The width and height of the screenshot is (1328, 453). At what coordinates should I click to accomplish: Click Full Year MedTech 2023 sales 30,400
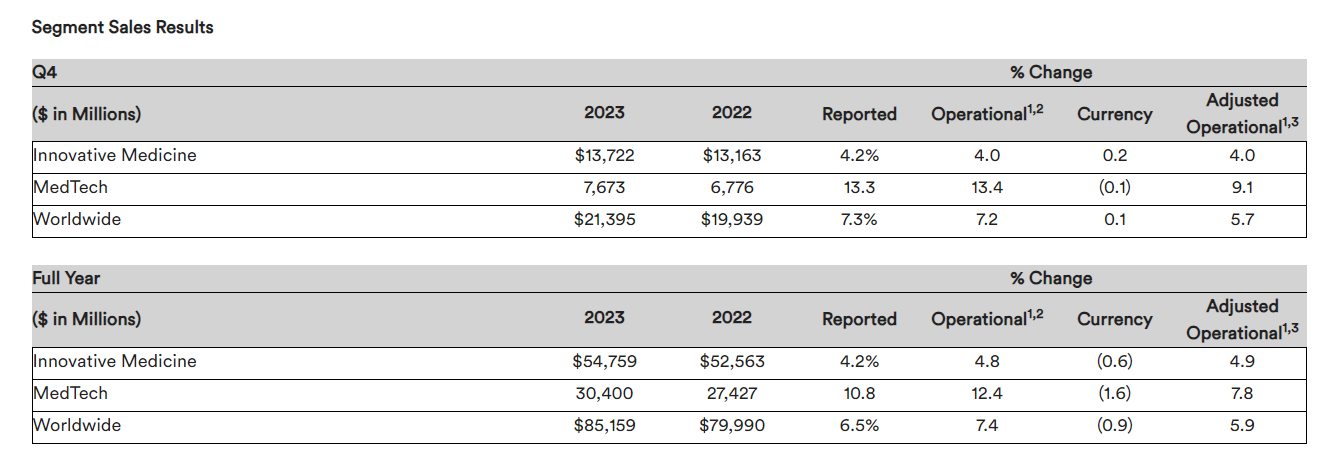603,393
